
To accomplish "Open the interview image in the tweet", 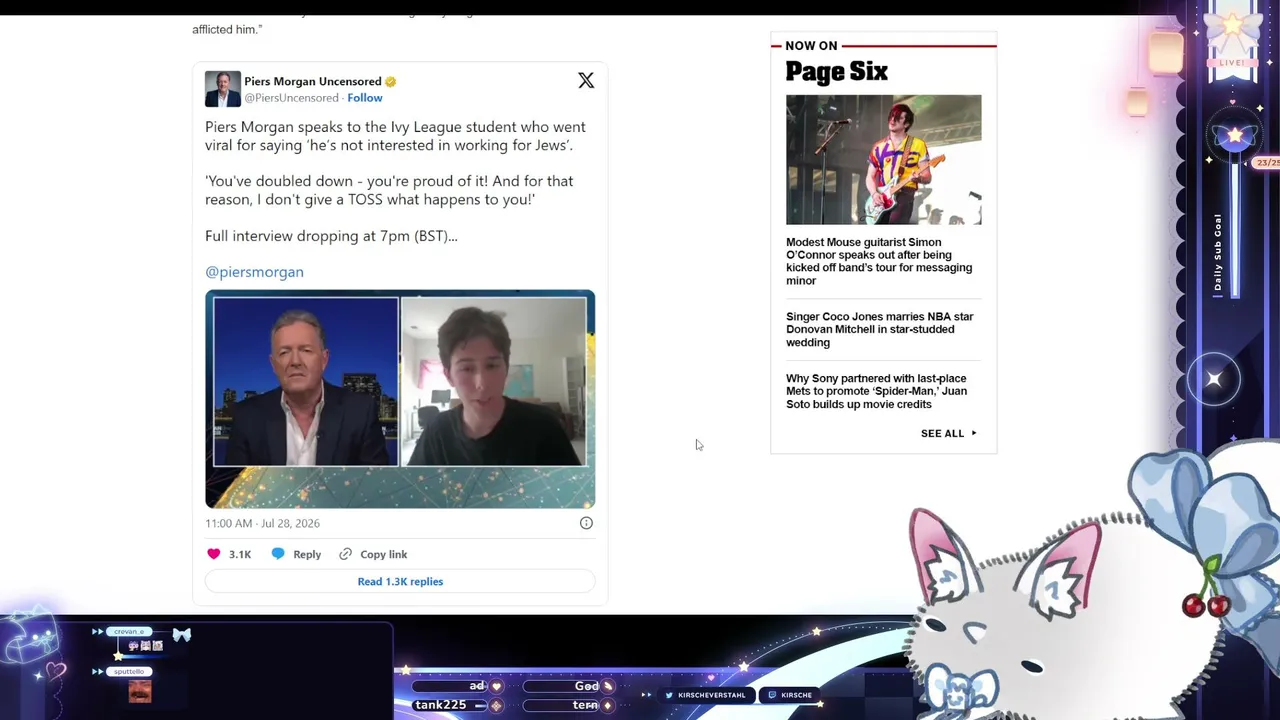I will [x=400, y=399].
